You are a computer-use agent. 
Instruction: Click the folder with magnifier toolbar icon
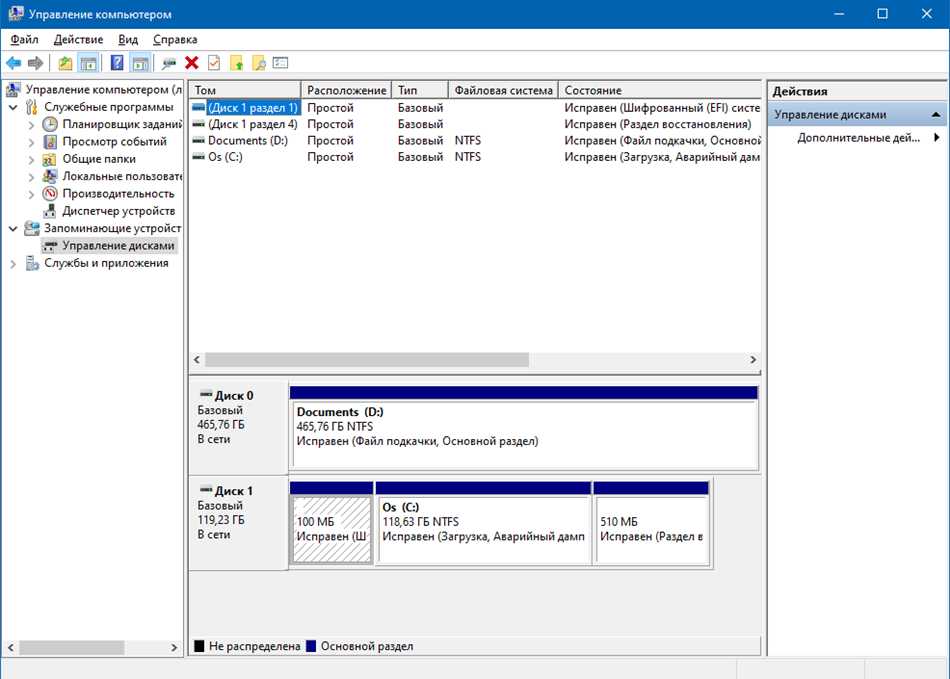258,63
